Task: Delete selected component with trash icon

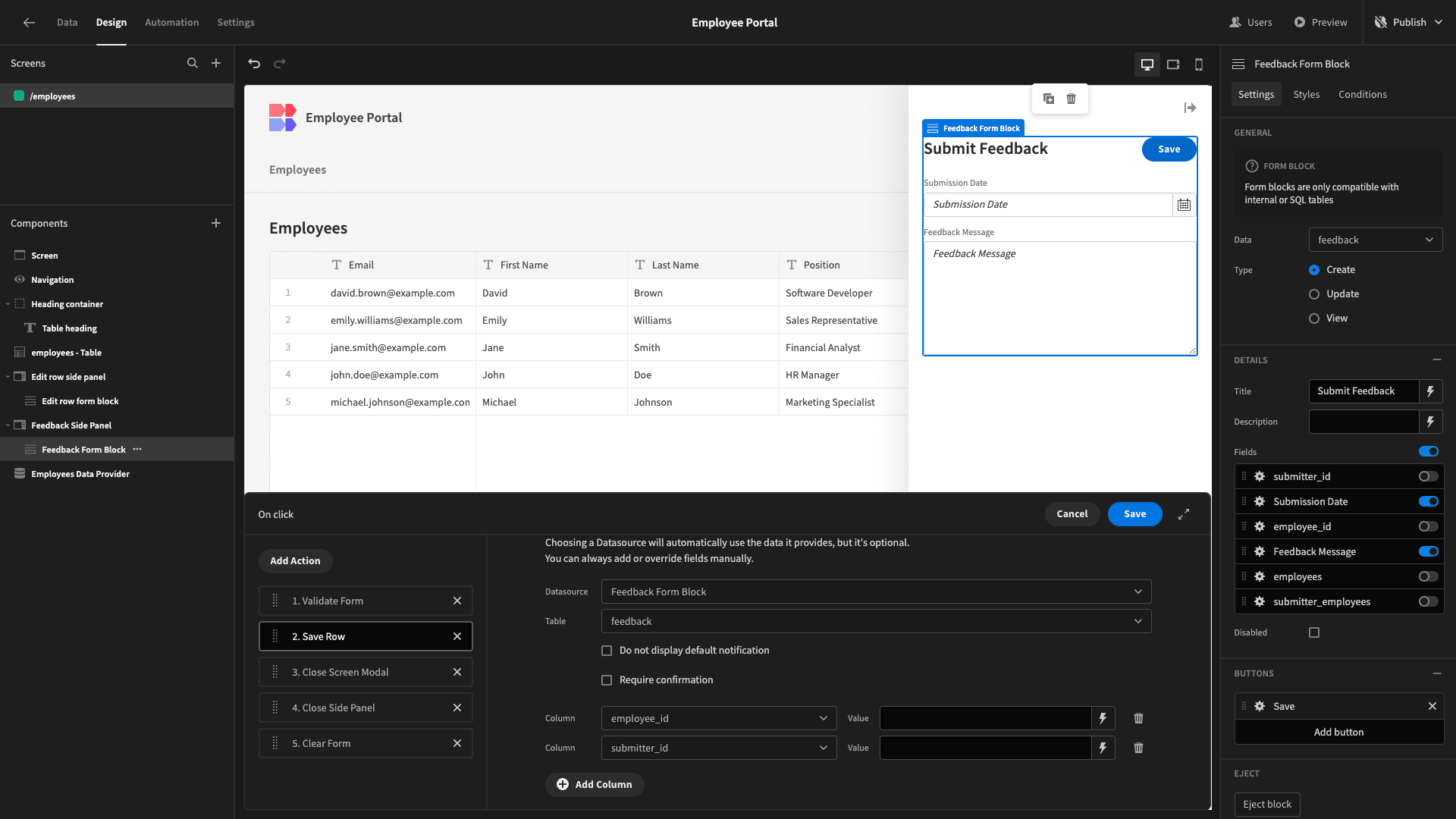Action: tap(1072, 99)
